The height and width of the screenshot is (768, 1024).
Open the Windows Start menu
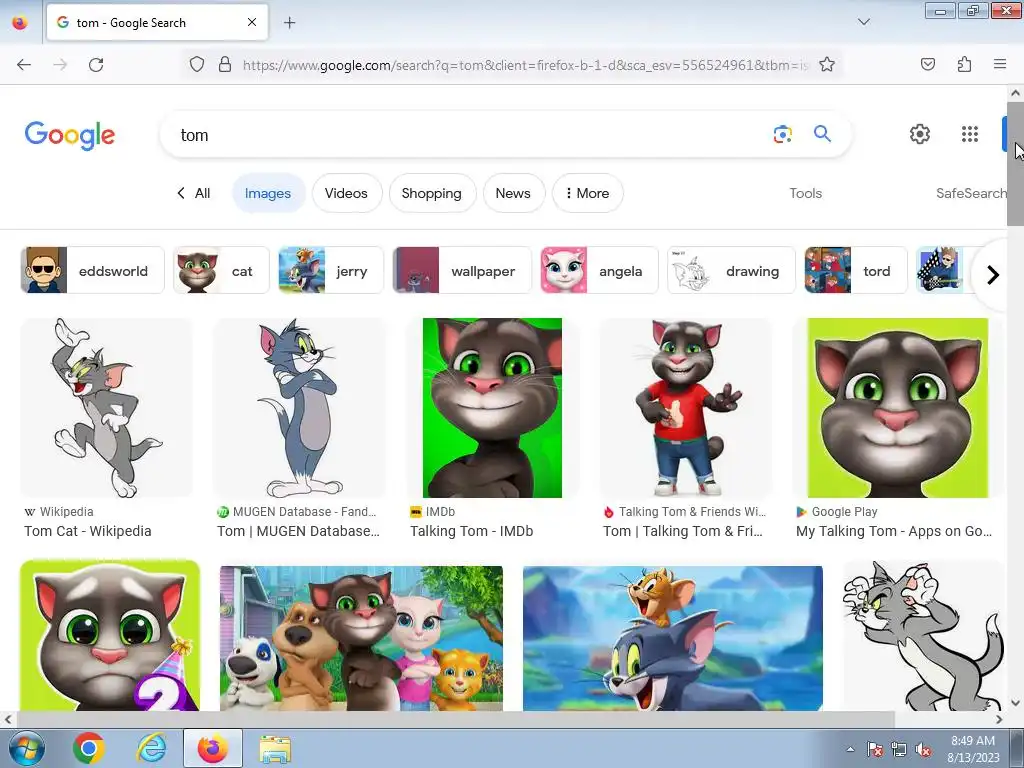click(26, 748)
